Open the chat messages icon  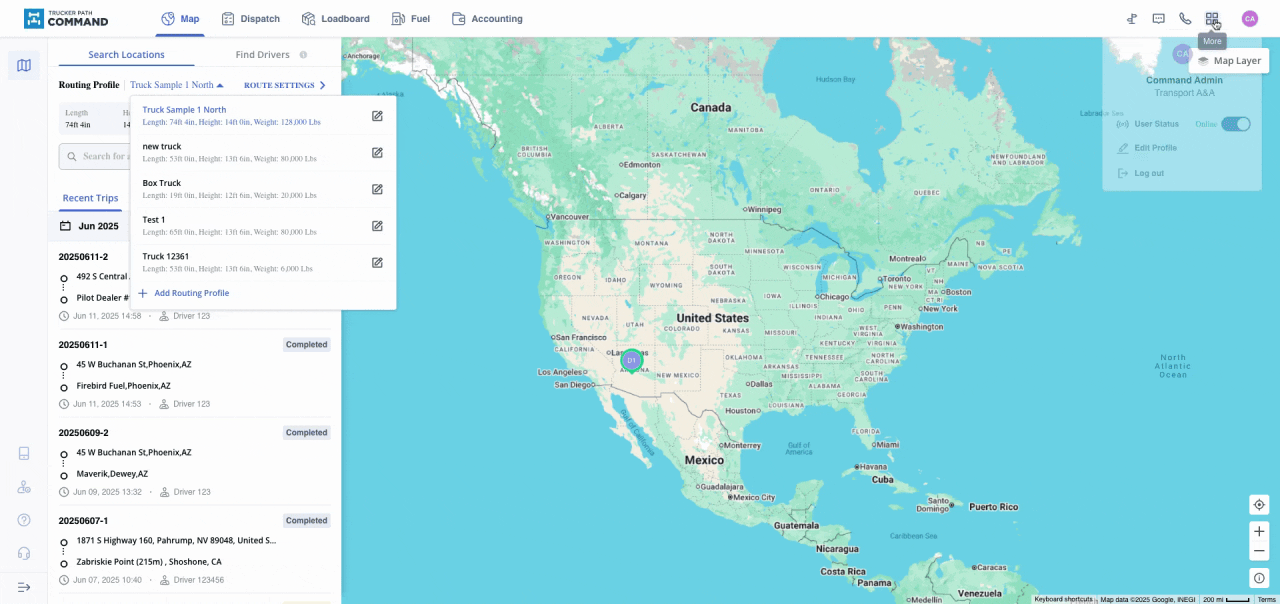(x=1158, y=19)
